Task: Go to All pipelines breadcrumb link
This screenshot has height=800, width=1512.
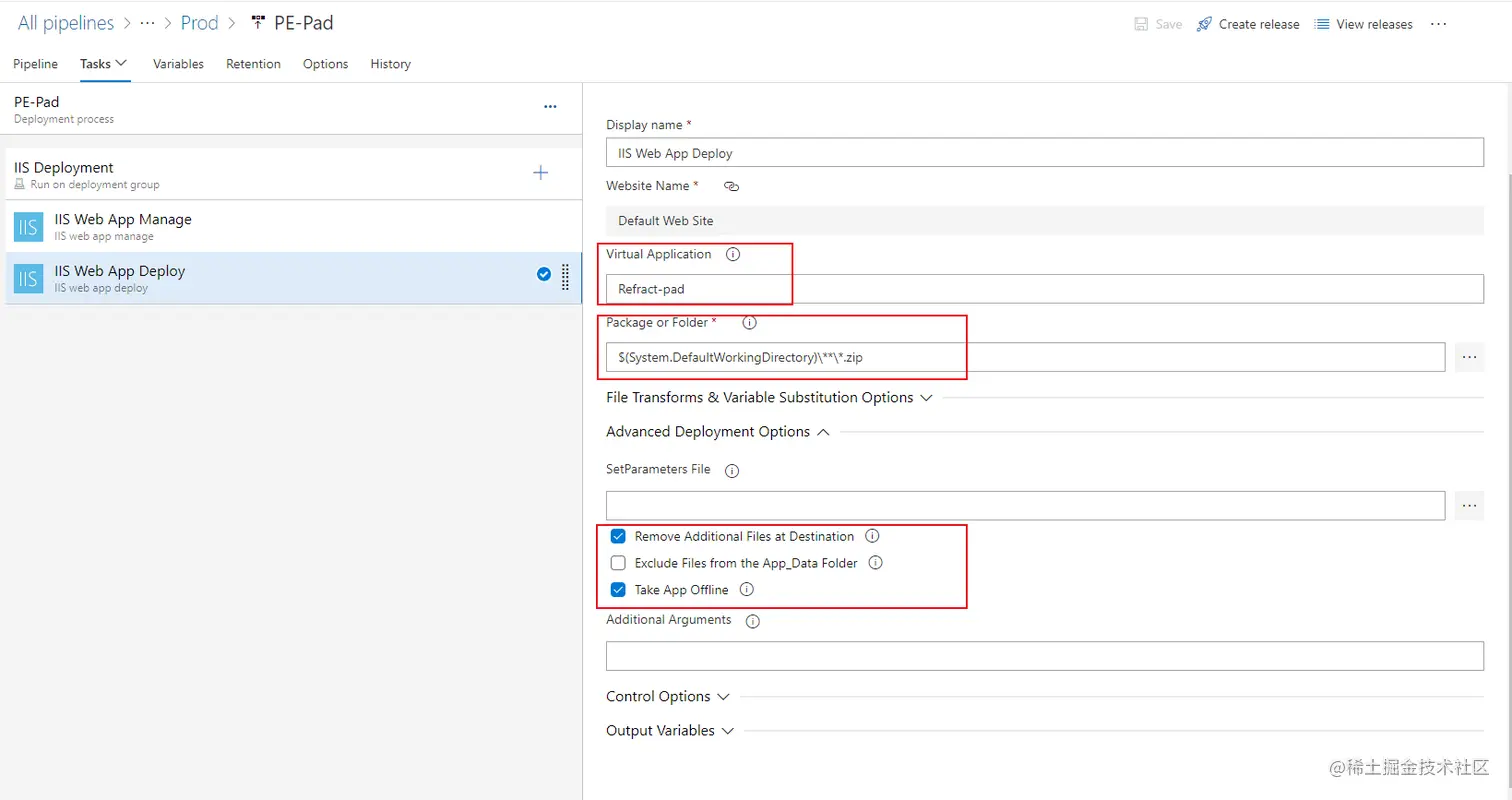Action: tap(66, 23)
